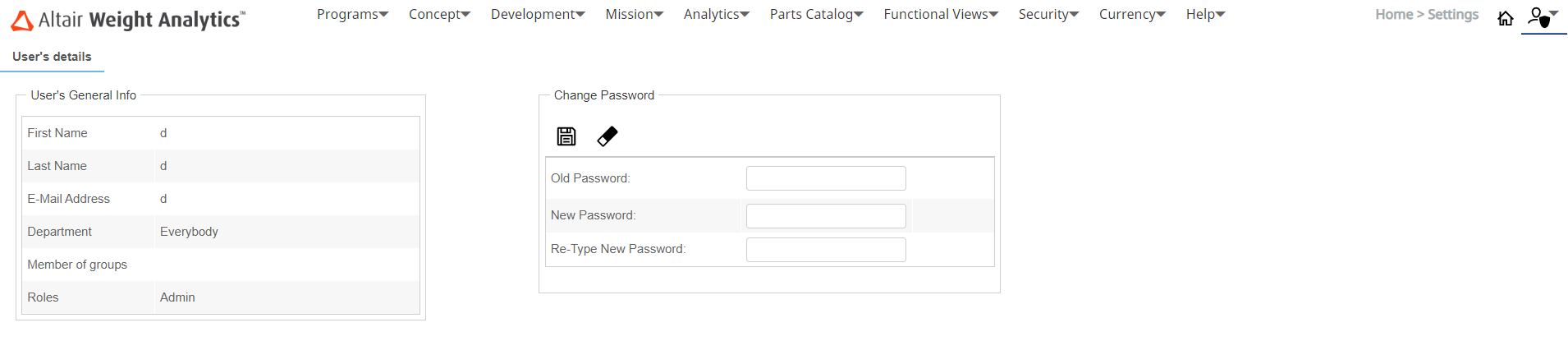
Task: Click the eraser clear fields icon
Action: tap(607, 136)
